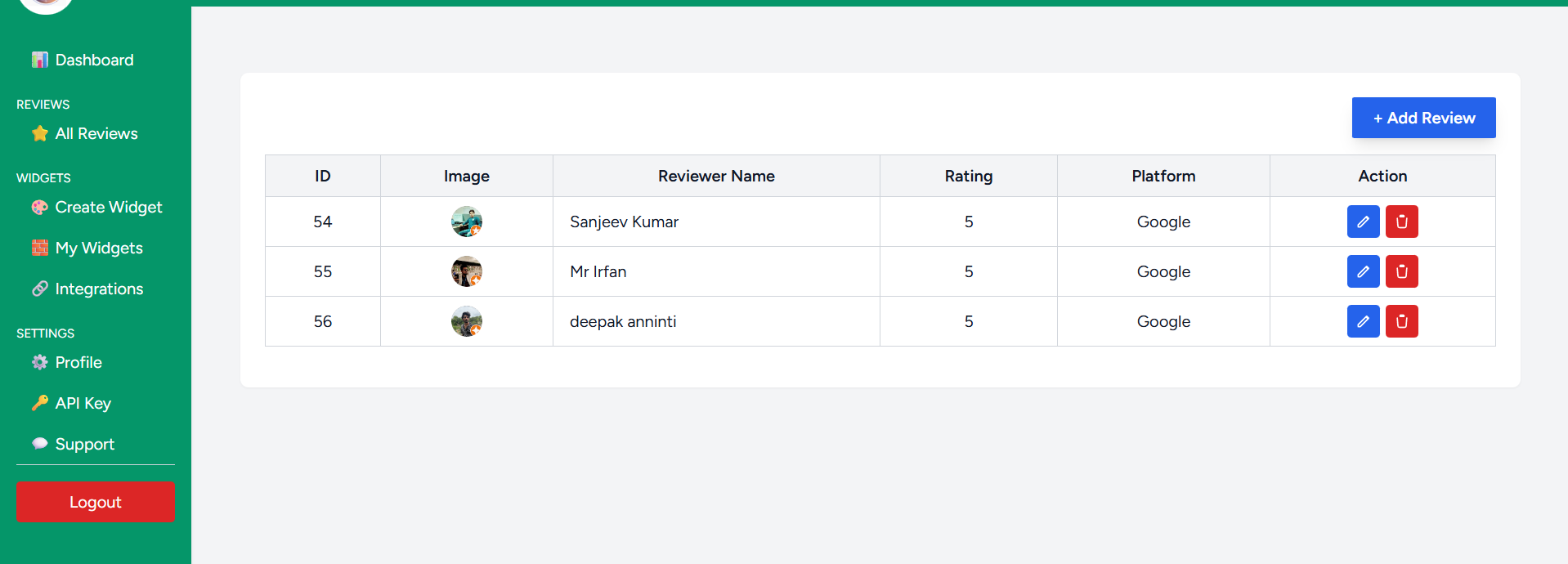Open the API Key page

pos(83,403)
